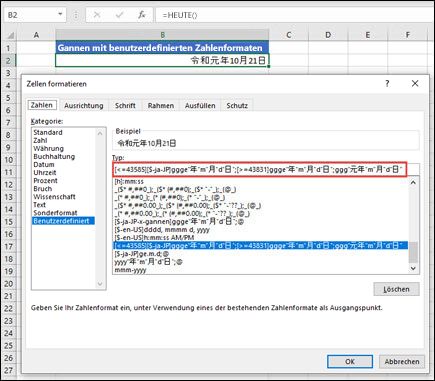Select column D header
The width and height of the screenshot is (435, 381).
[328, 35]
